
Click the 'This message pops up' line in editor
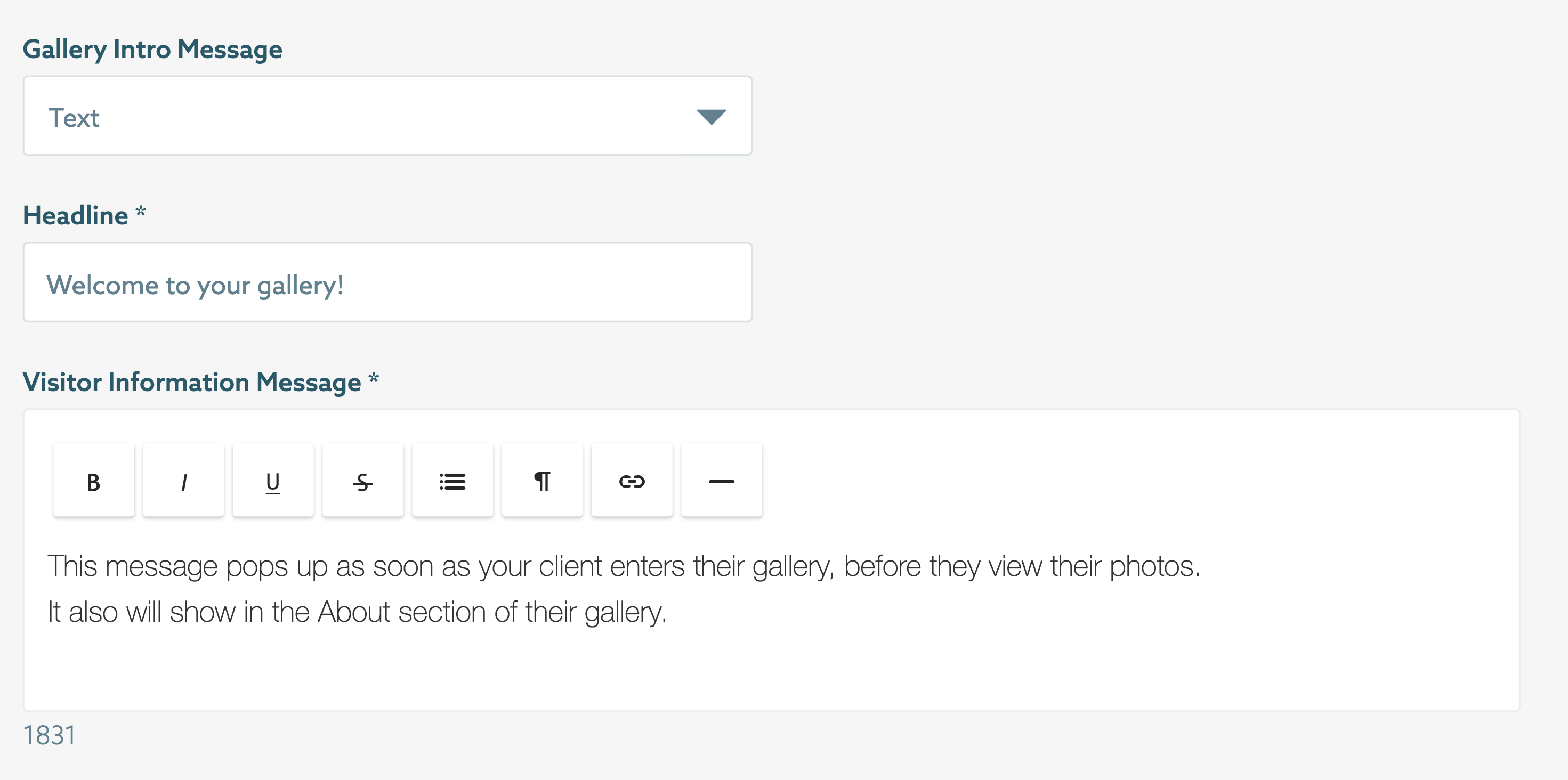pyautogui.click(x=624, y=566)
